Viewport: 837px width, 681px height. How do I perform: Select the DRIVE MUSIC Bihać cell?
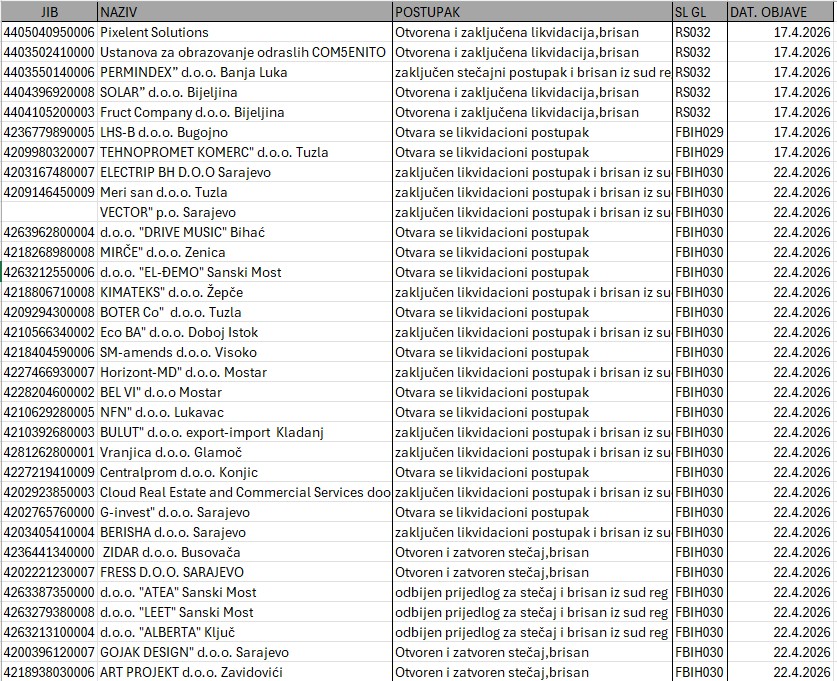(244, 232)
